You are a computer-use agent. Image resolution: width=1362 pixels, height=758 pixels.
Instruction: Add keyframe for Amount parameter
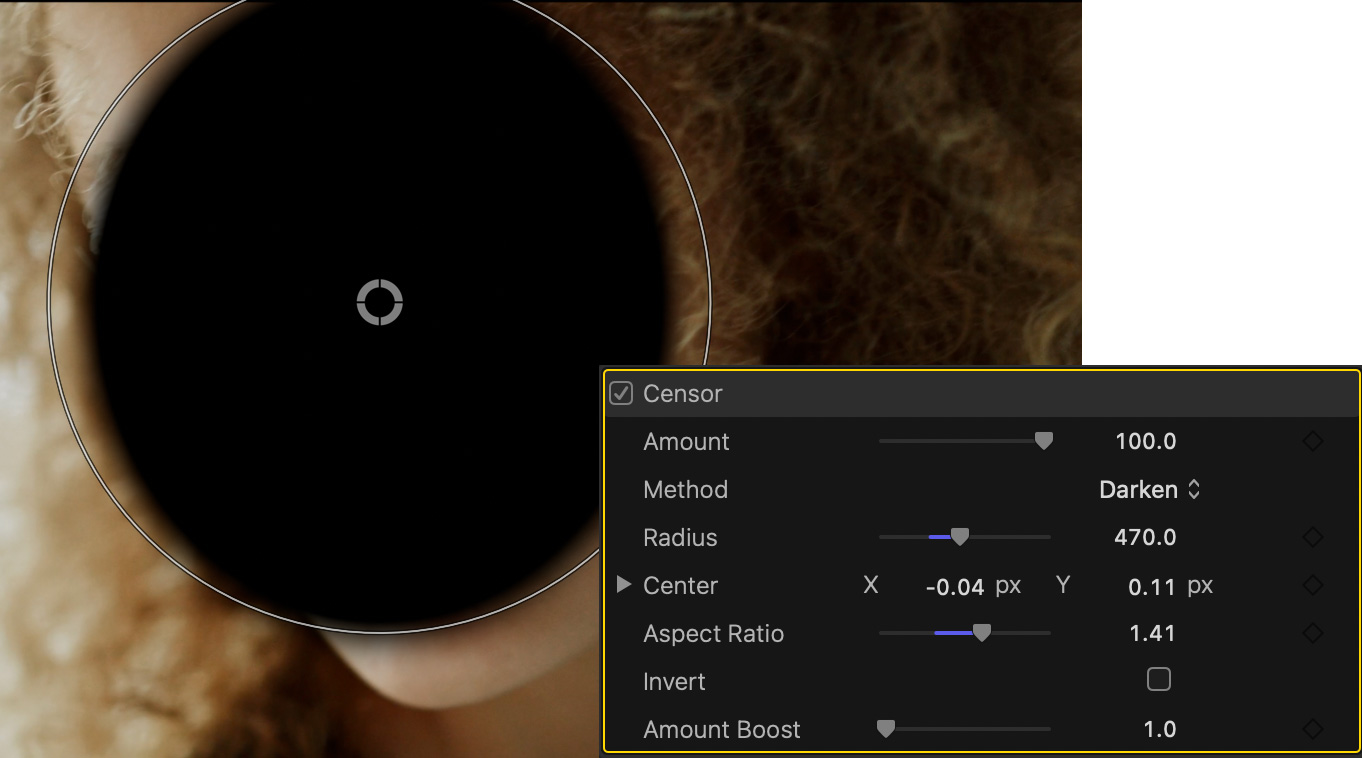pyautogui.click(x=1313, y=441)
